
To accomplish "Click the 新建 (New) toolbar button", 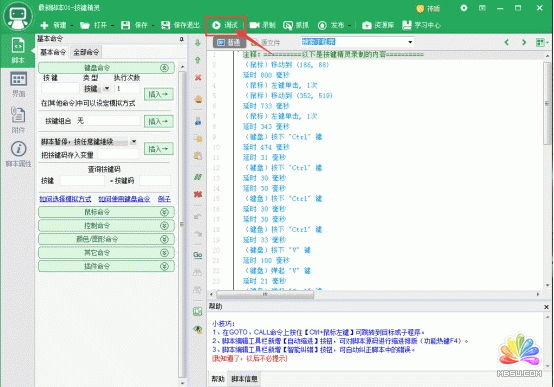I will point(54,25).
